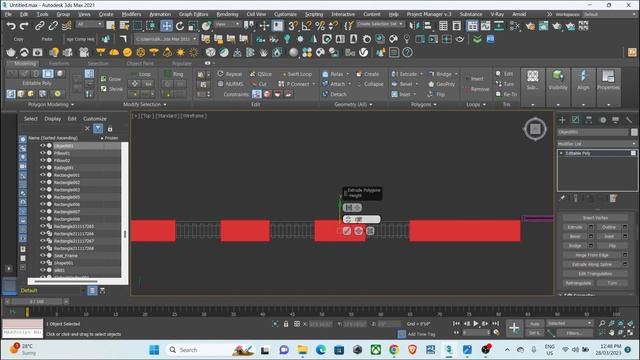The width and height of the screenshot is (640, 360).
Task: Switch to the Freeform ribbon tab
Action: 59,64
